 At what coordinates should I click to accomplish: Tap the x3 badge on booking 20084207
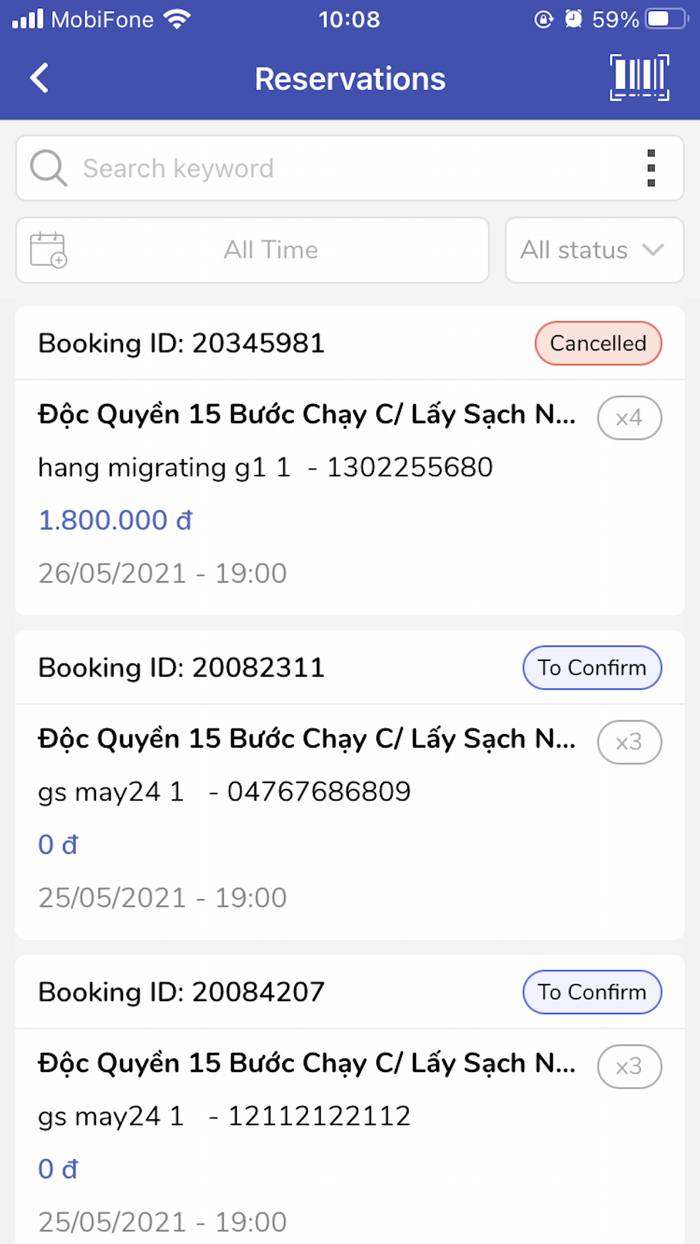629,1066
